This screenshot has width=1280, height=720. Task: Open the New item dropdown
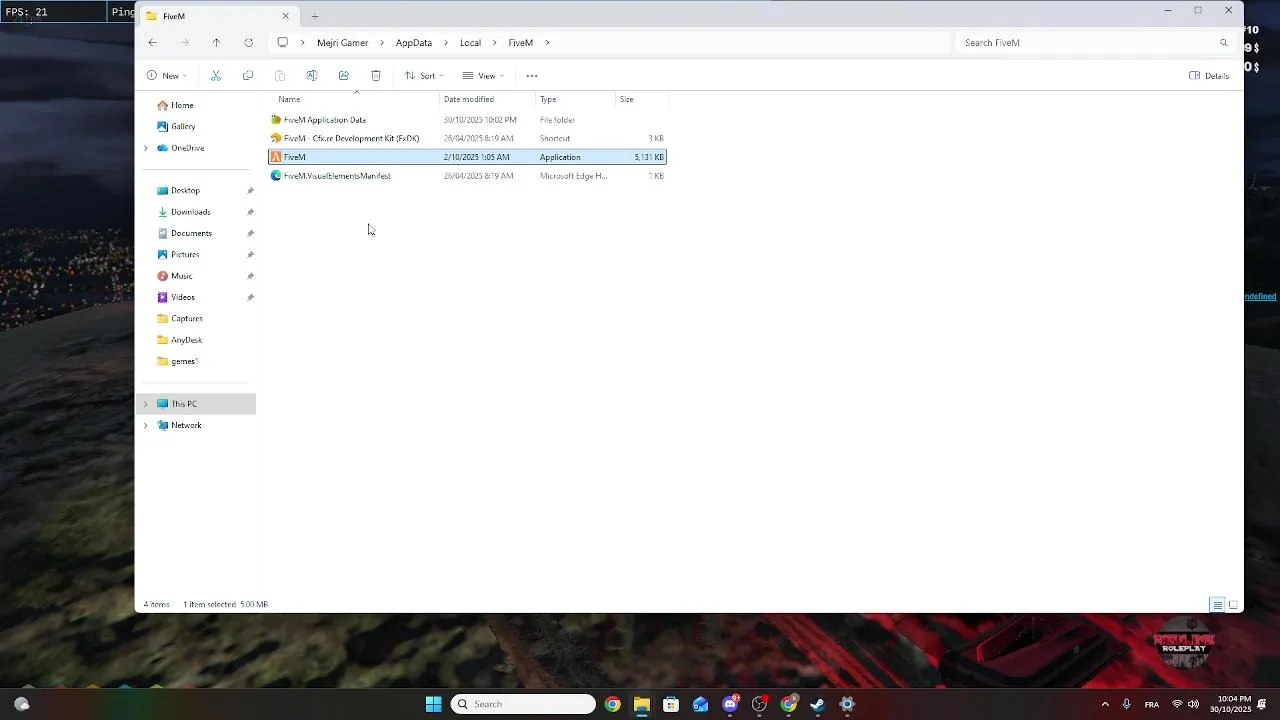(x=166, y=76)
